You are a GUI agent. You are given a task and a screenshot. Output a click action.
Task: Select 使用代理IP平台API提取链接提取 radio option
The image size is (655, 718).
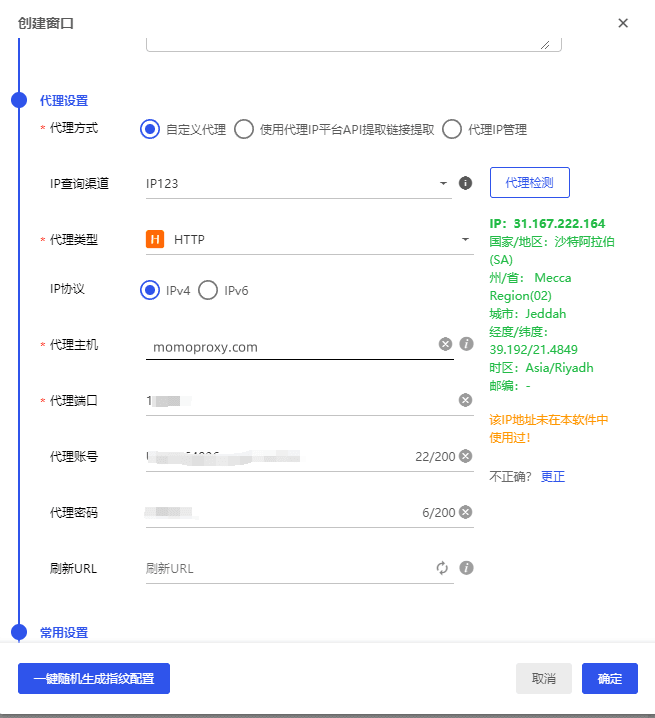(x=244, y=129)
